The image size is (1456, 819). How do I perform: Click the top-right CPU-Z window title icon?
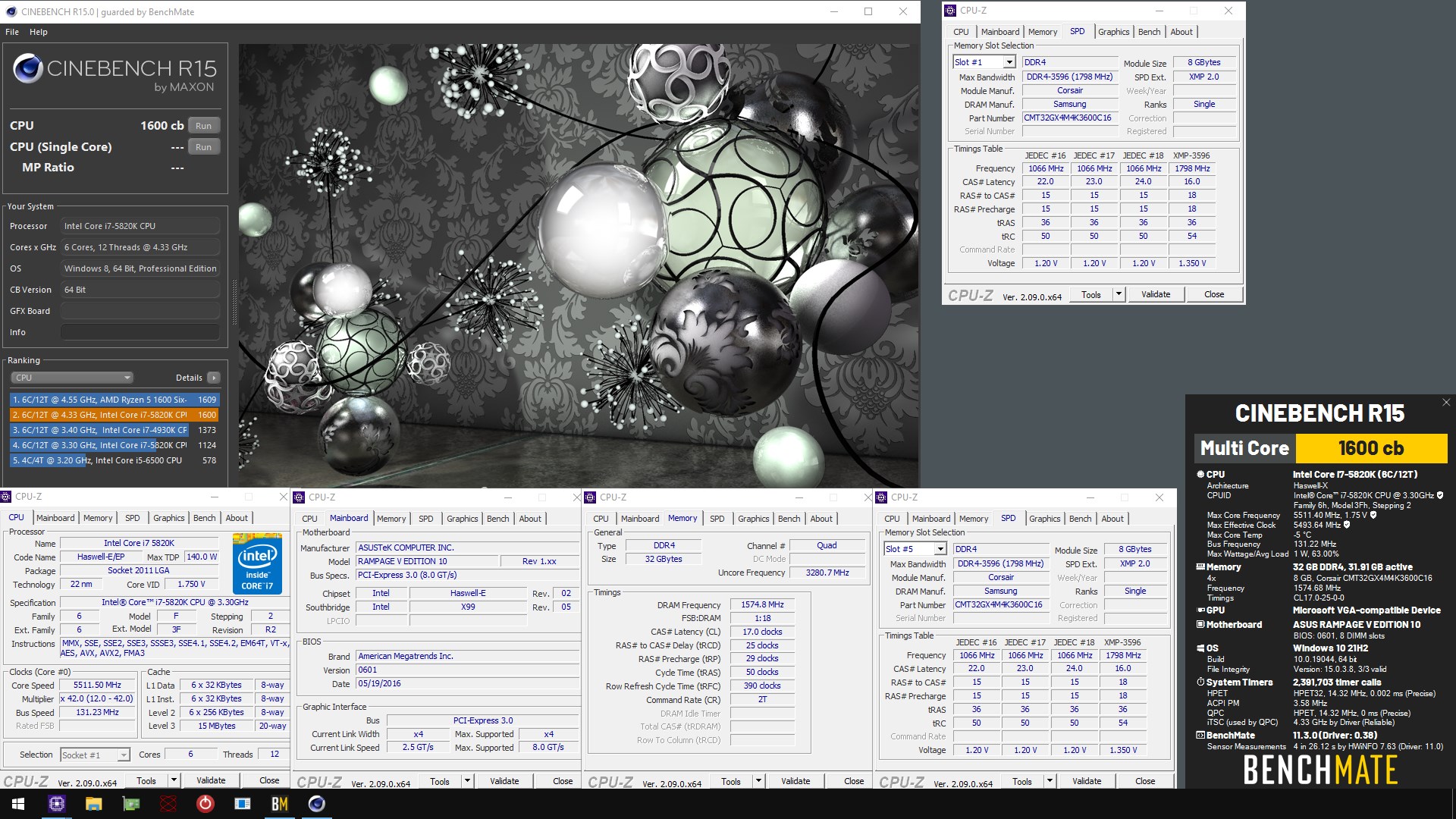click(x=950, y=11)
